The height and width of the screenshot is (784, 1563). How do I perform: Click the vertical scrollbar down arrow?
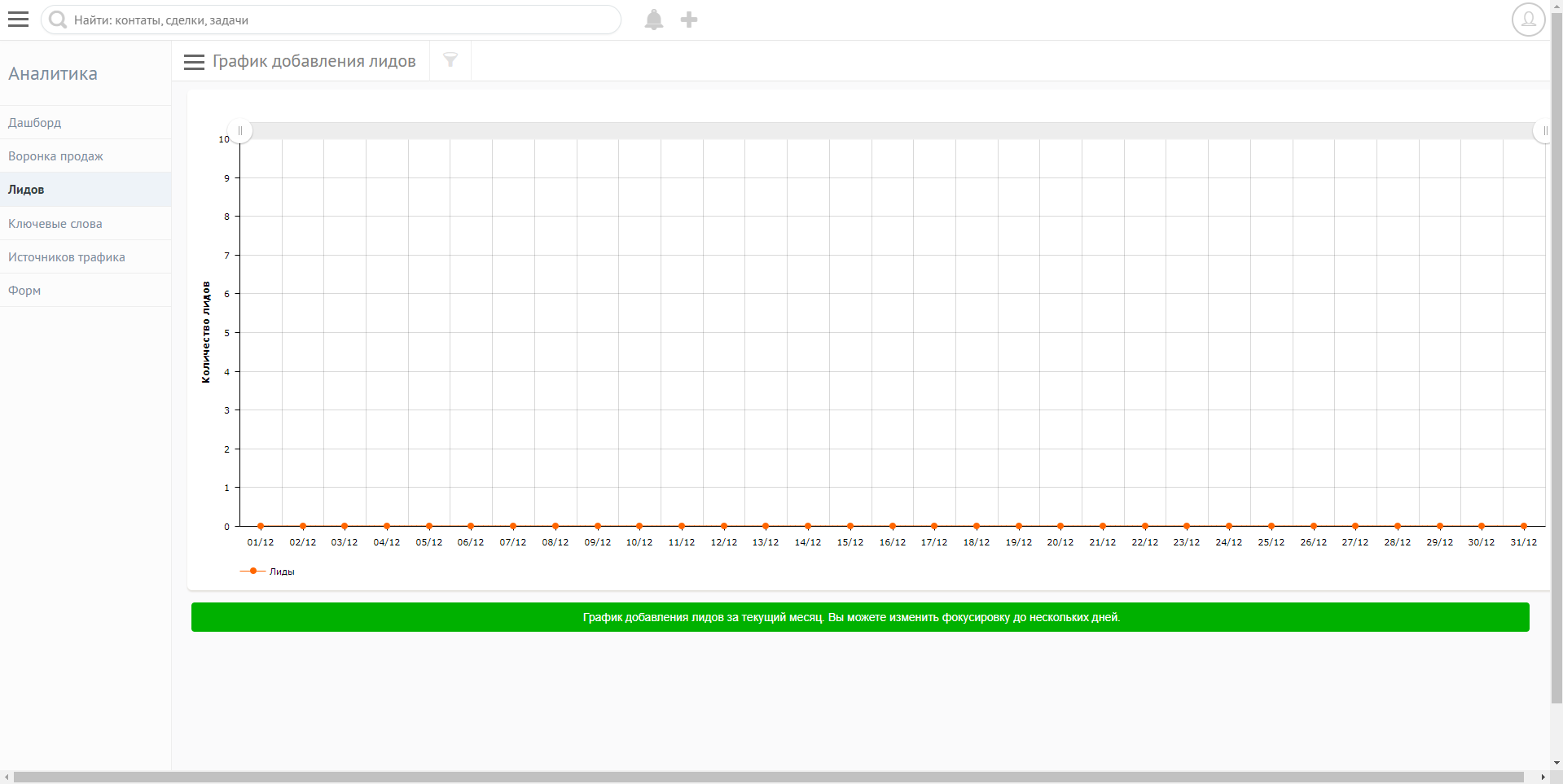[1556, 764]
